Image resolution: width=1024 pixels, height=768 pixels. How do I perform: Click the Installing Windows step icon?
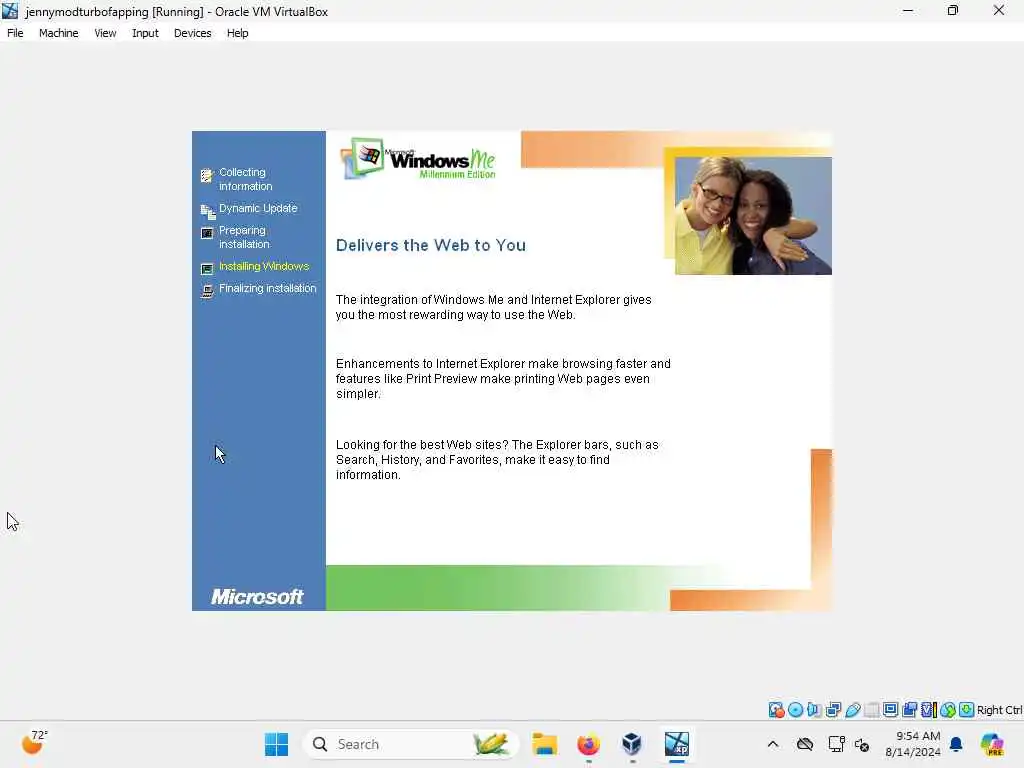tap(207, 268)
